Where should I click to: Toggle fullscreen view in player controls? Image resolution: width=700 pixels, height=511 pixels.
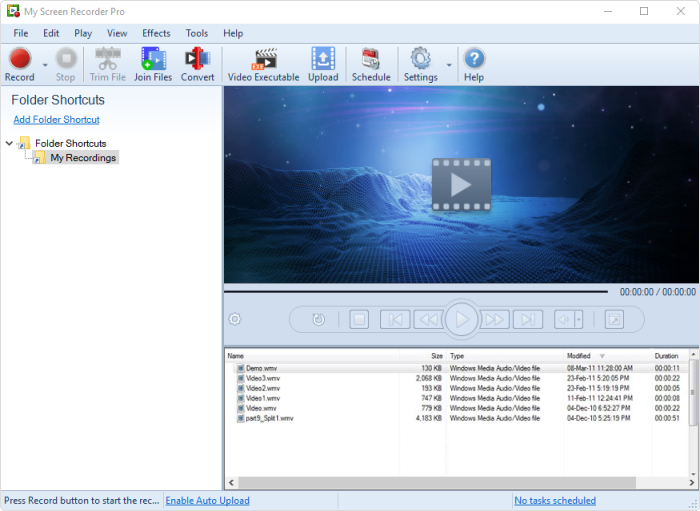(x=613, y=320)
